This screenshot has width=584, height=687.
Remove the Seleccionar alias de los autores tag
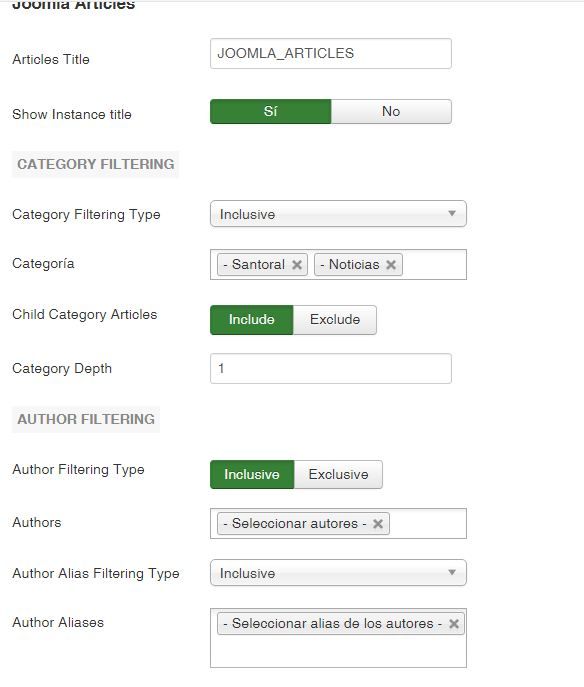click(453, 623)
